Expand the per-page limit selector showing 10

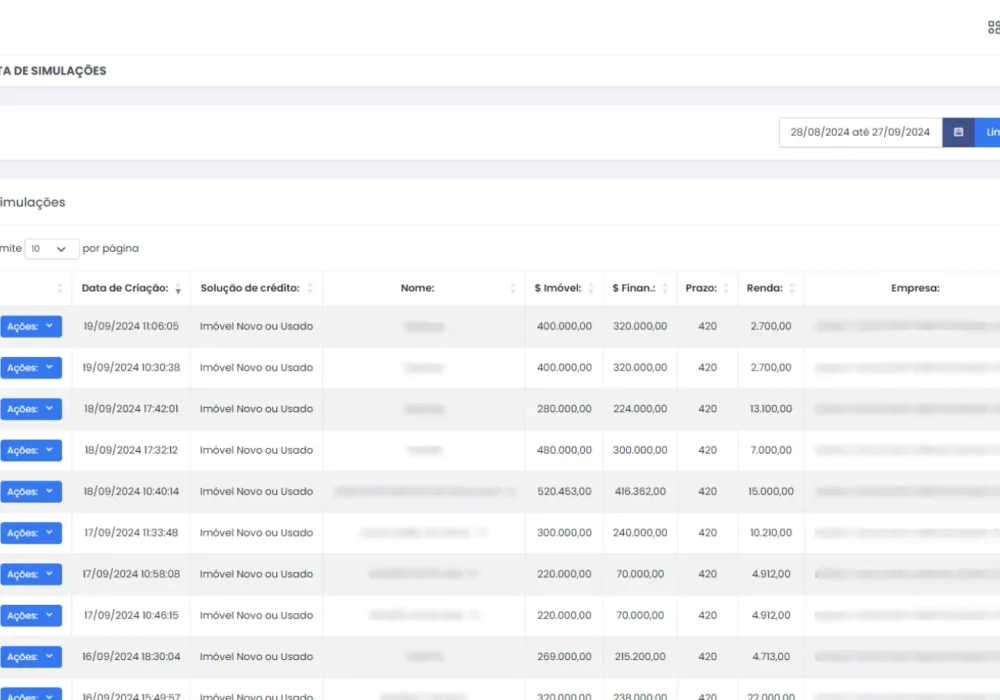(x=51, y=248)
